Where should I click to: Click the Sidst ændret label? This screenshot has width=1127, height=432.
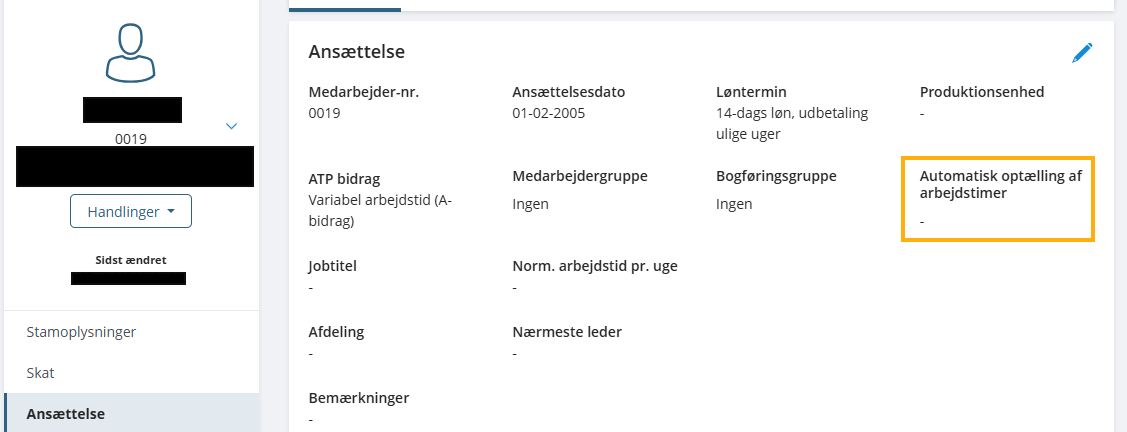pyautogui.click(x=130, y=260)
